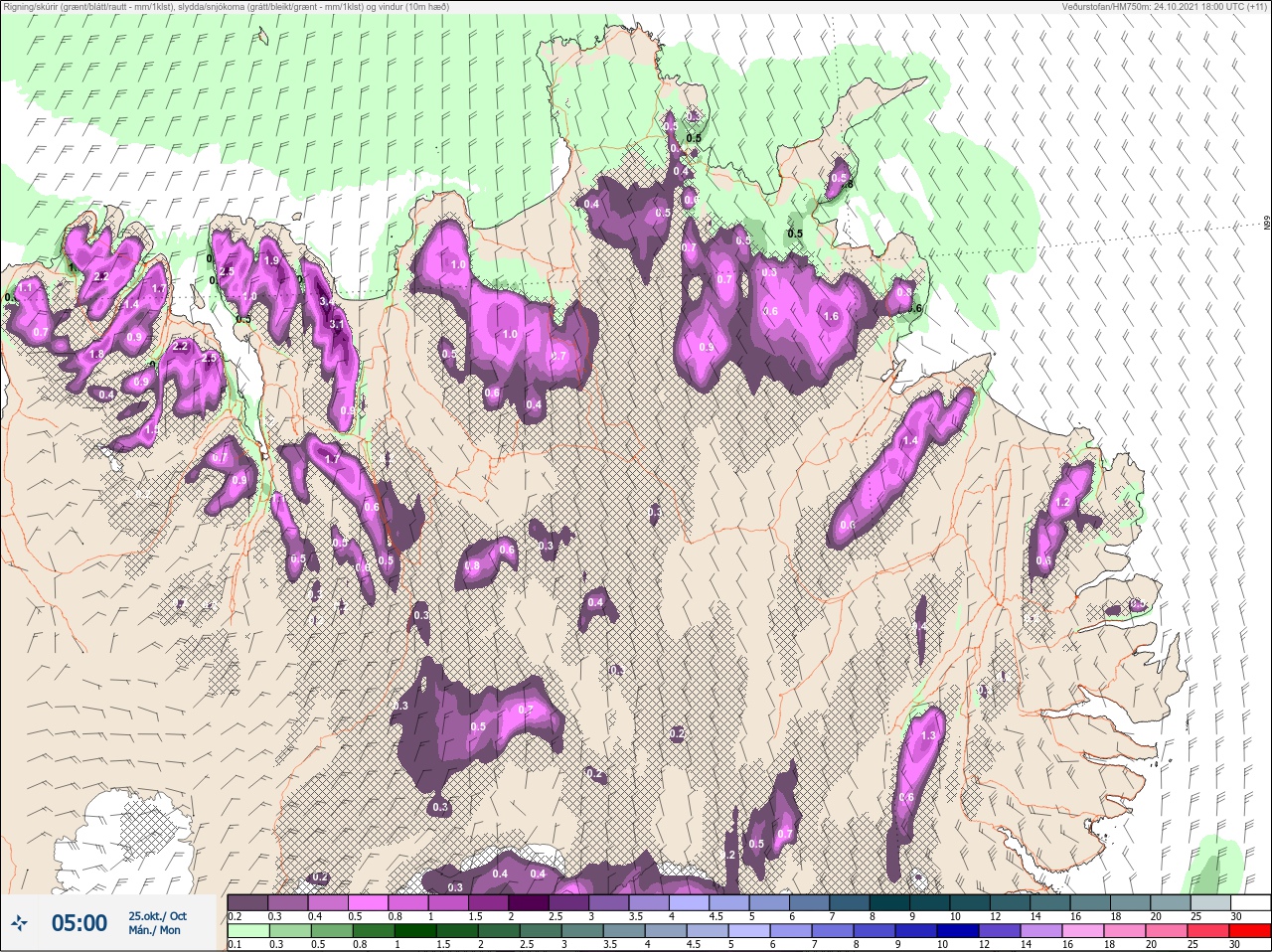The width and height of the screenshot is (1272, 952).
Task: Click the 1.2 precipitation value on the map
Action: pos(1062,503)
